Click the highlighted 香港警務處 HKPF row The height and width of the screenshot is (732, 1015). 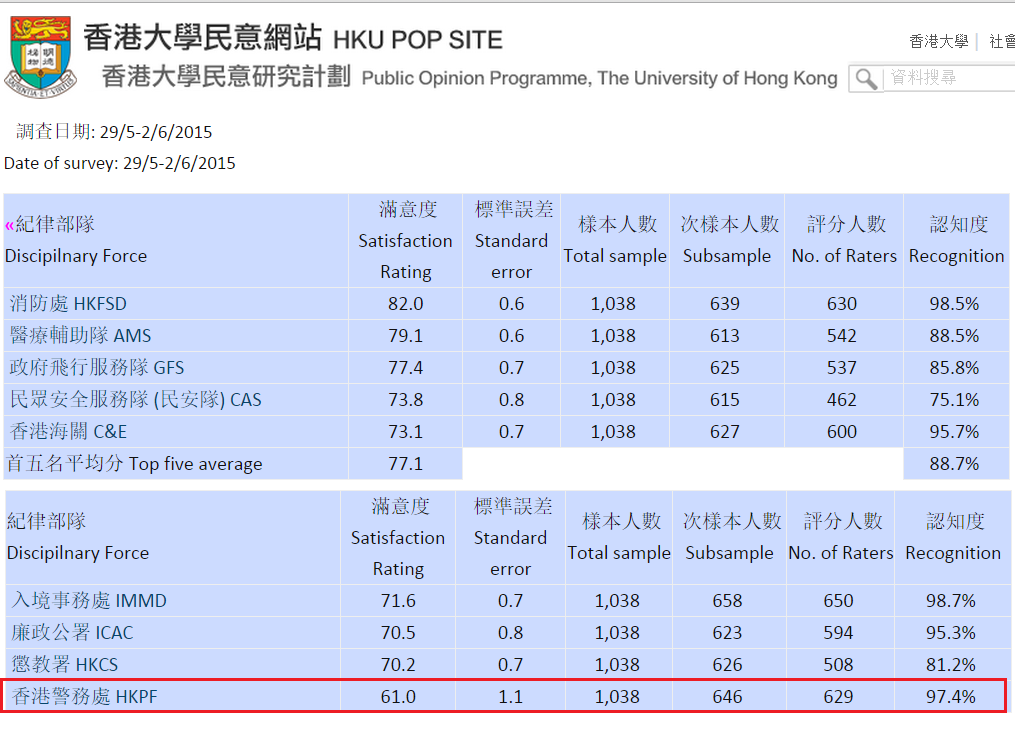(504, 696)
